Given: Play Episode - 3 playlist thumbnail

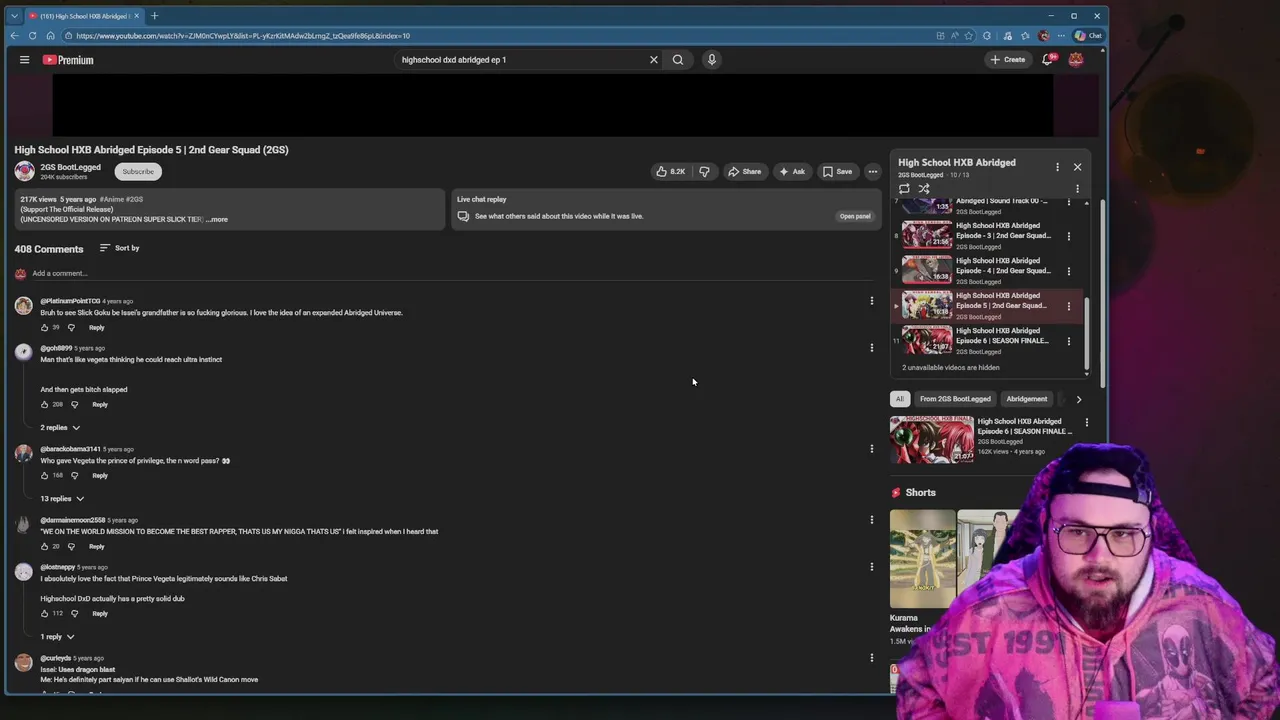Looking at the screenshot, I should point(927,235).
